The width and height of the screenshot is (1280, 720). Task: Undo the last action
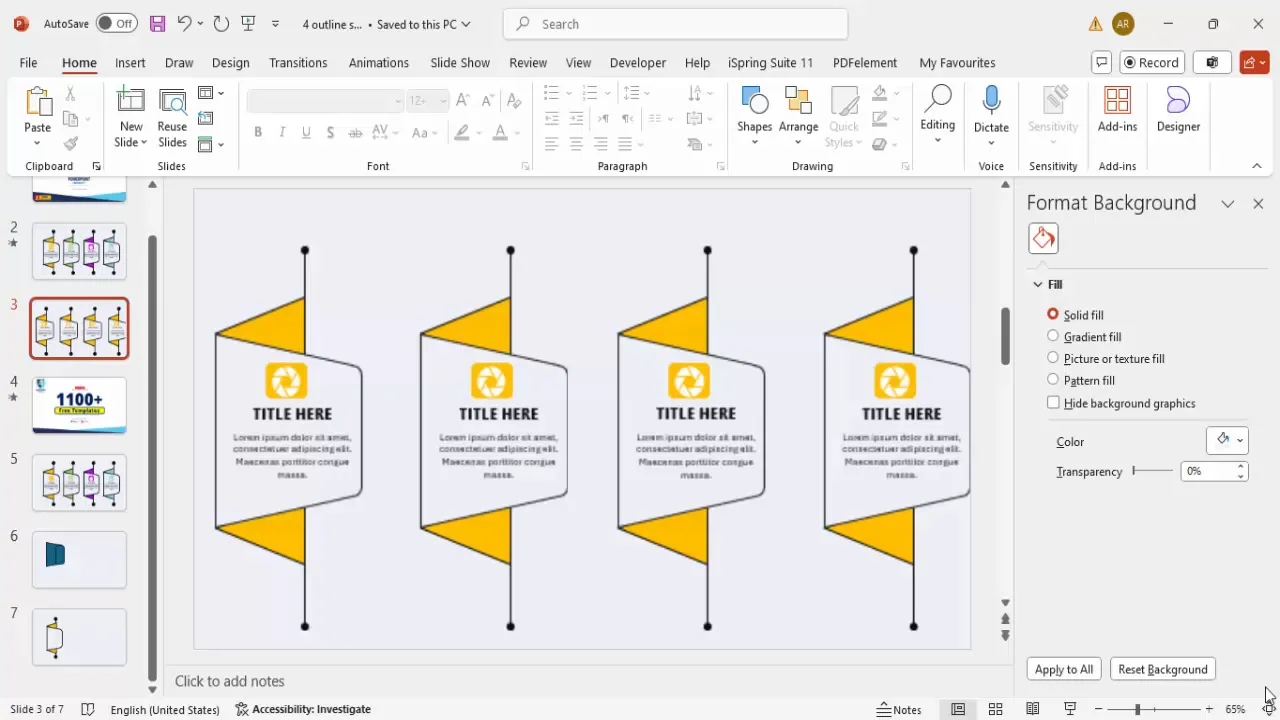[184, 23]
